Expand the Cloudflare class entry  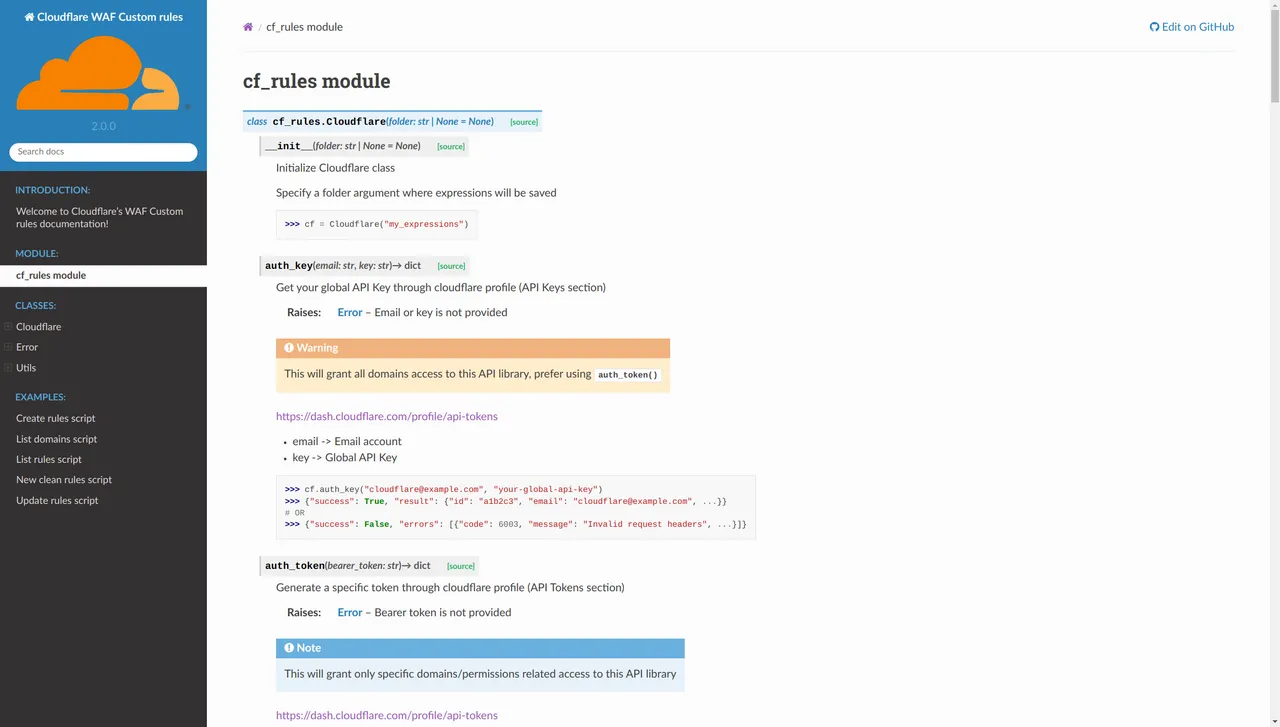[8, 327]
